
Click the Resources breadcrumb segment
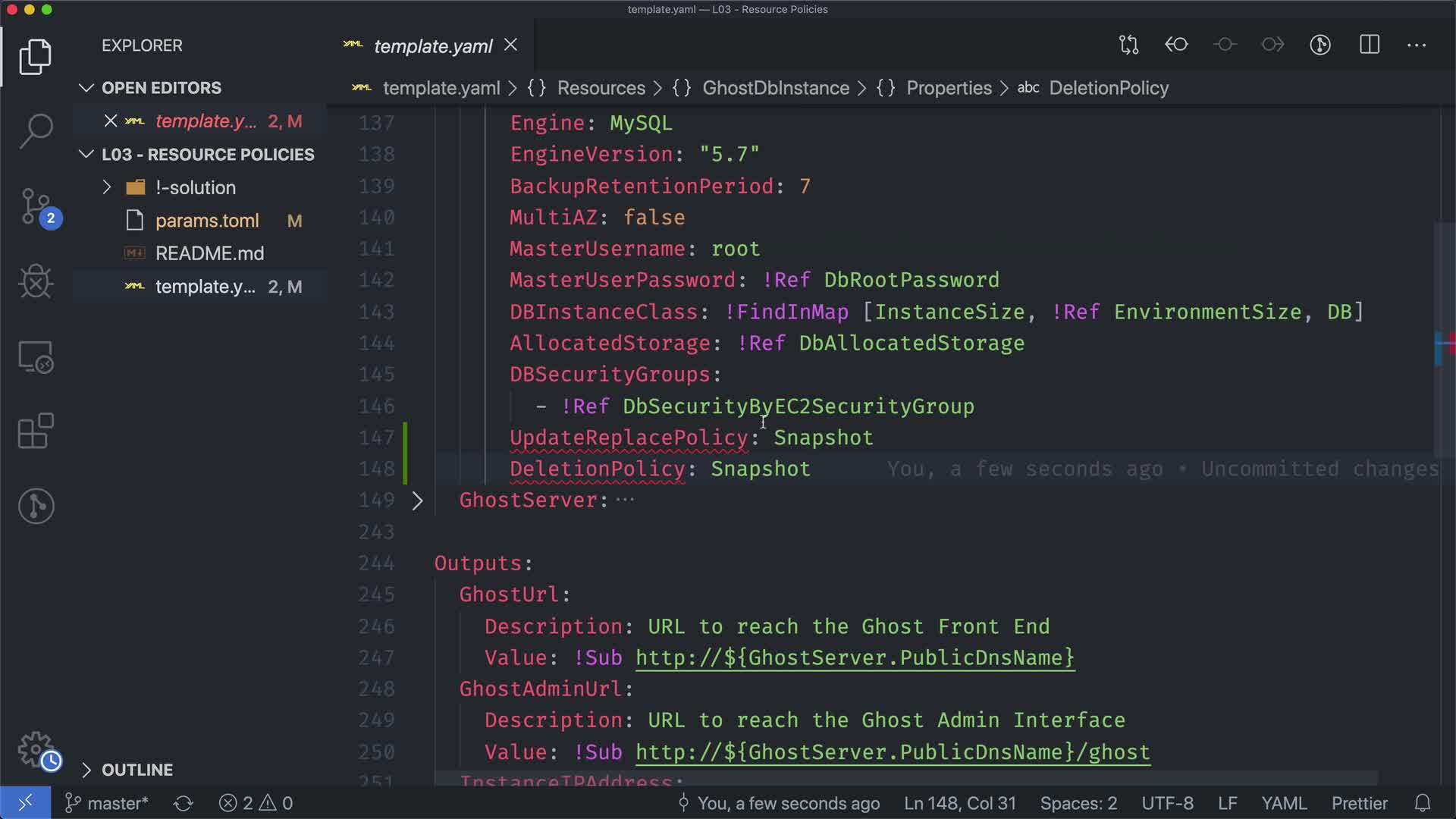(x=601, y=88)
